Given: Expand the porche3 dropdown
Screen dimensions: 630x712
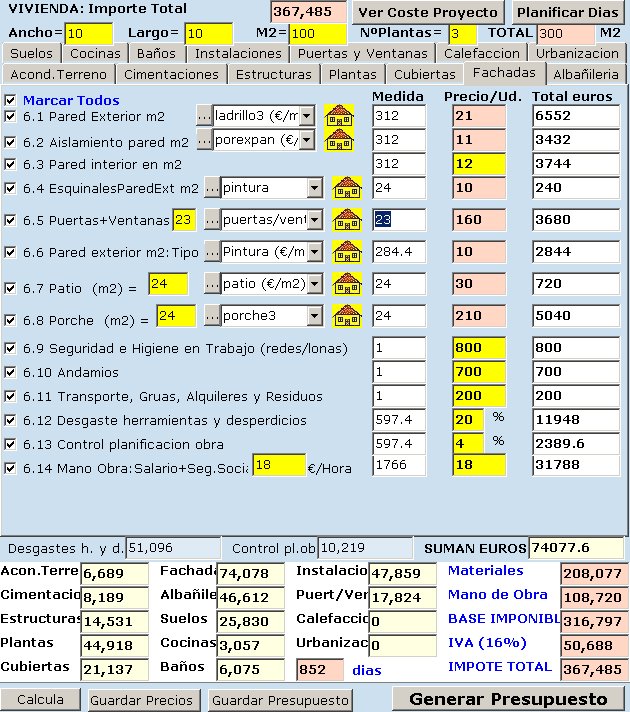Looking at the screenshot, I should pyautogui.click(x=314, y=316).
